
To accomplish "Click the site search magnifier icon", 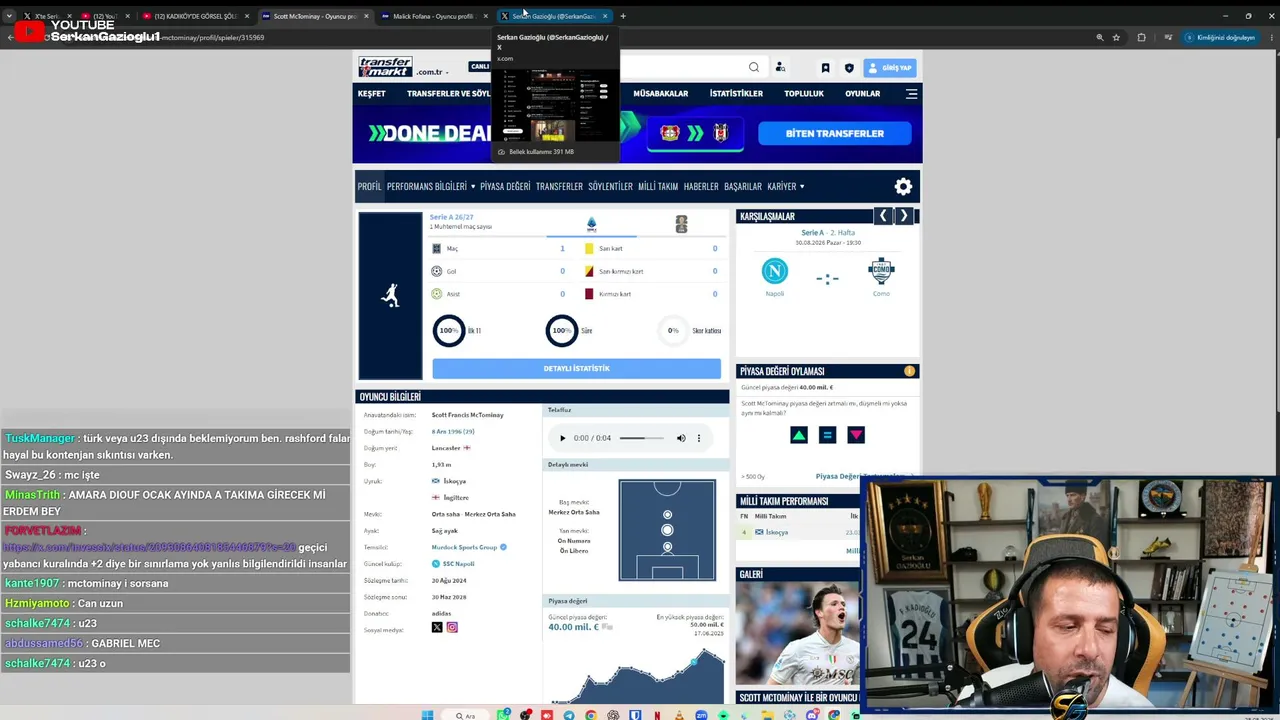I will click(x=754, y=67).
